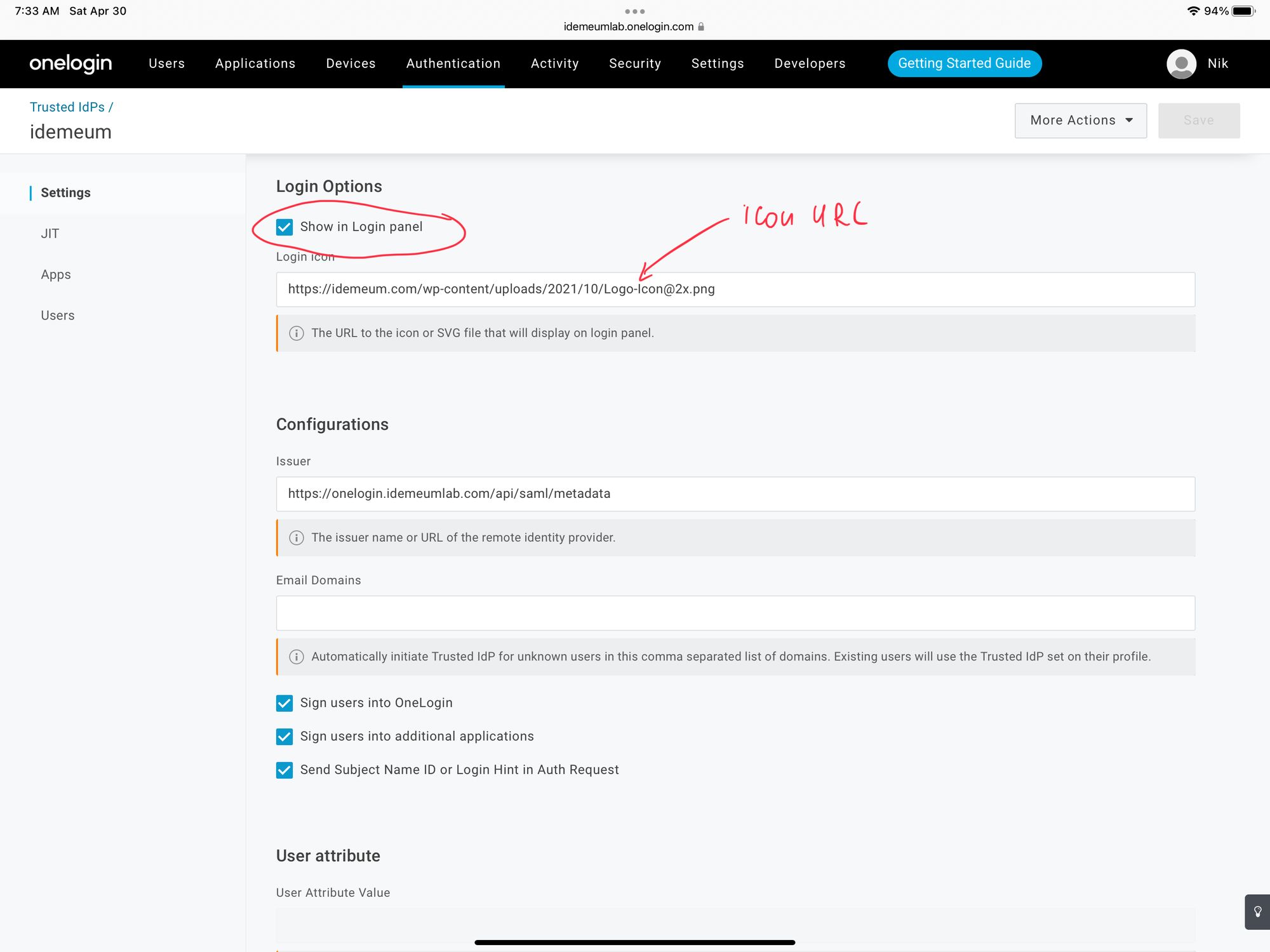Toggle Sign users into additional applications
The height and width of the screenshot is (952, 1270).
(284, 737)
